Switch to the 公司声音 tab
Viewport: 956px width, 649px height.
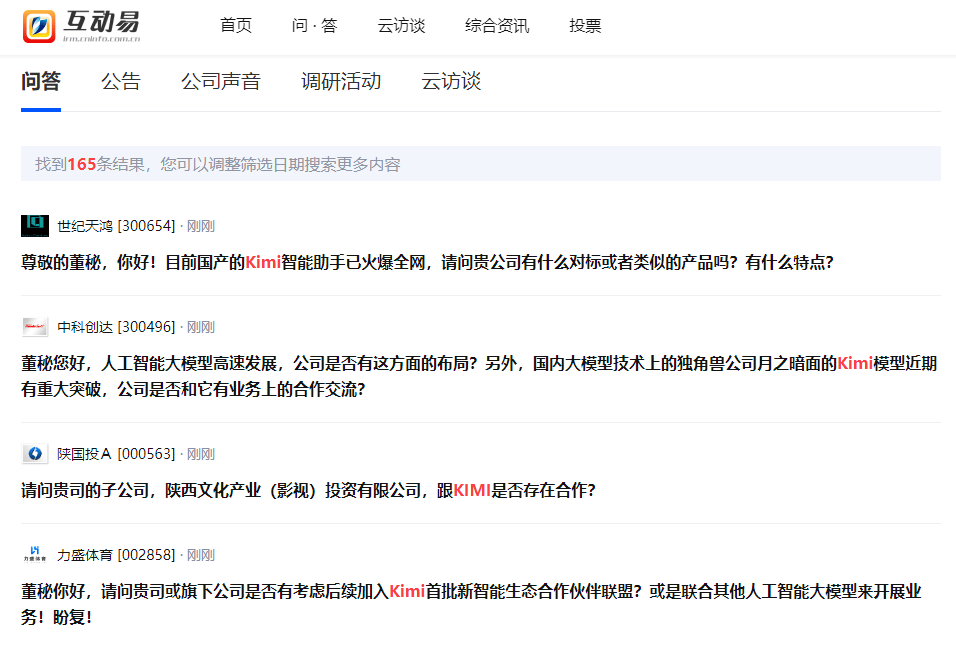pyautogui.click(x=221, y=81)
